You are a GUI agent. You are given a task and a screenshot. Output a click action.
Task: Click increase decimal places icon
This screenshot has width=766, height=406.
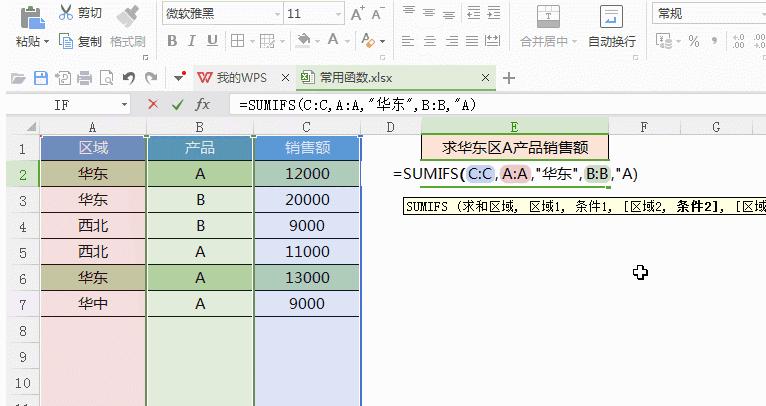click(x=738, y=41)
